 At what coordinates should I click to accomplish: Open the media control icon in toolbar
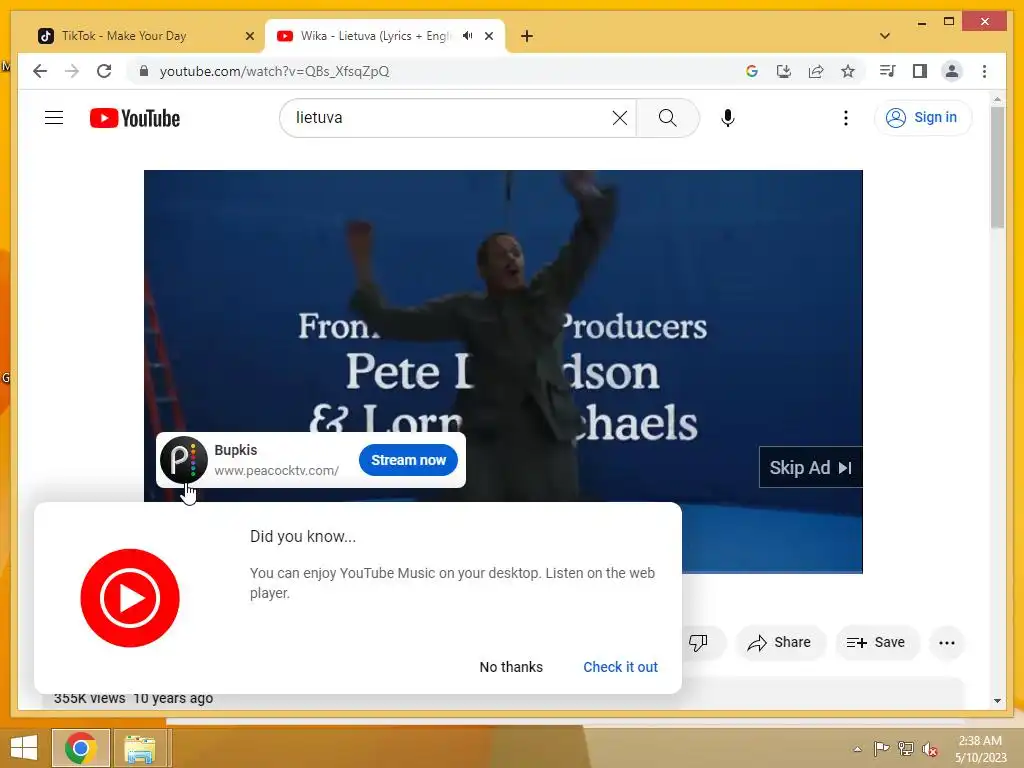(887, 71)
